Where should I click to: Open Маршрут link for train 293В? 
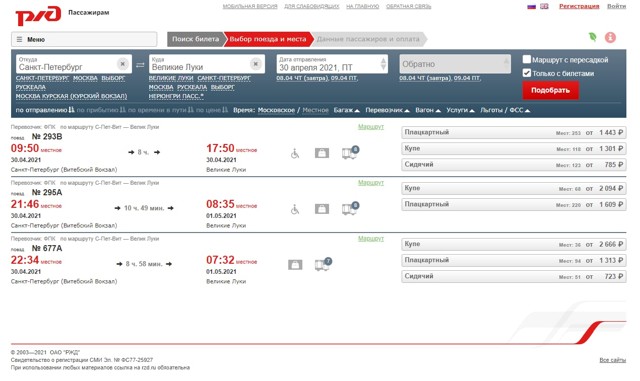click(371, 127)
